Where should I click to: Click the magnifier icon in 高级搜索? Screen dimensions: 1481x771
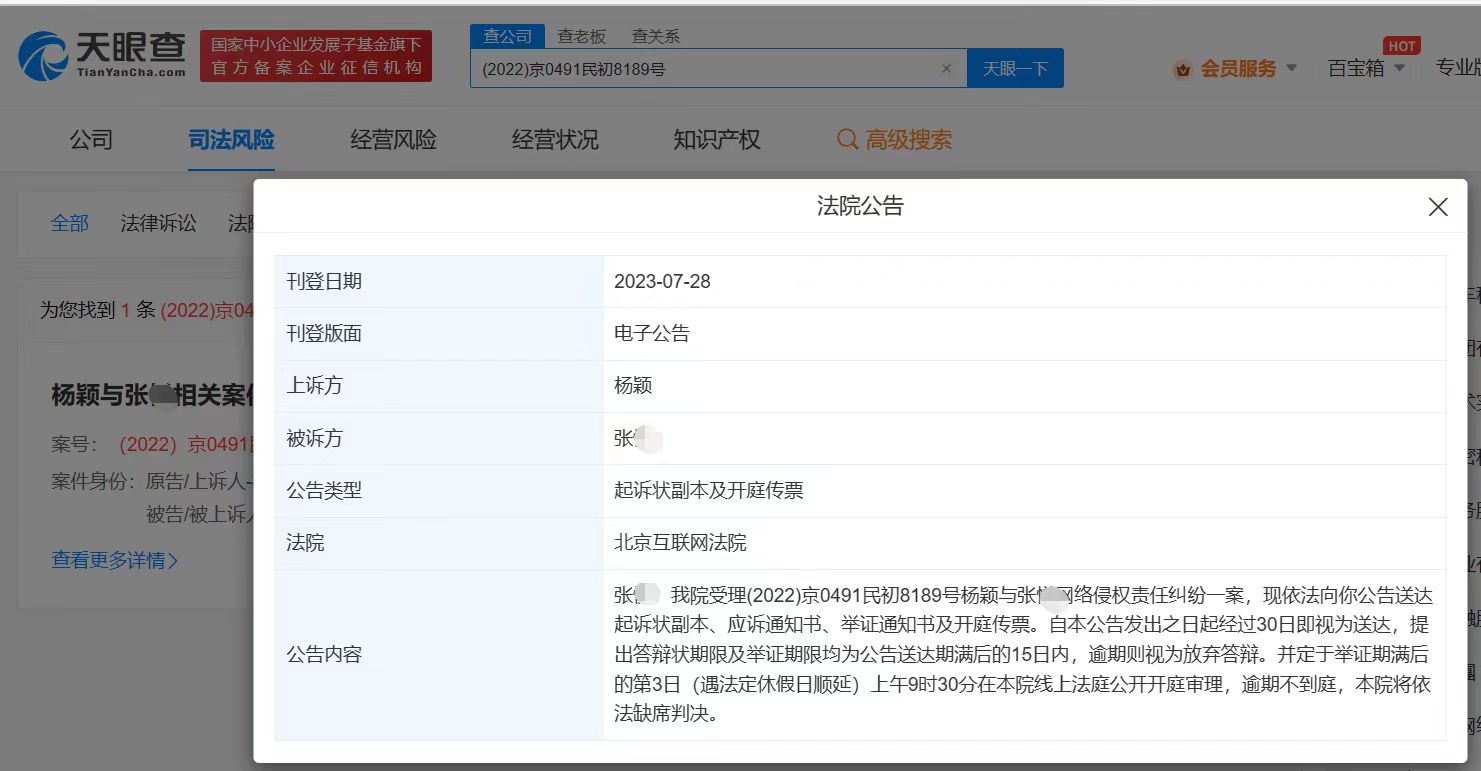[847, 140]
